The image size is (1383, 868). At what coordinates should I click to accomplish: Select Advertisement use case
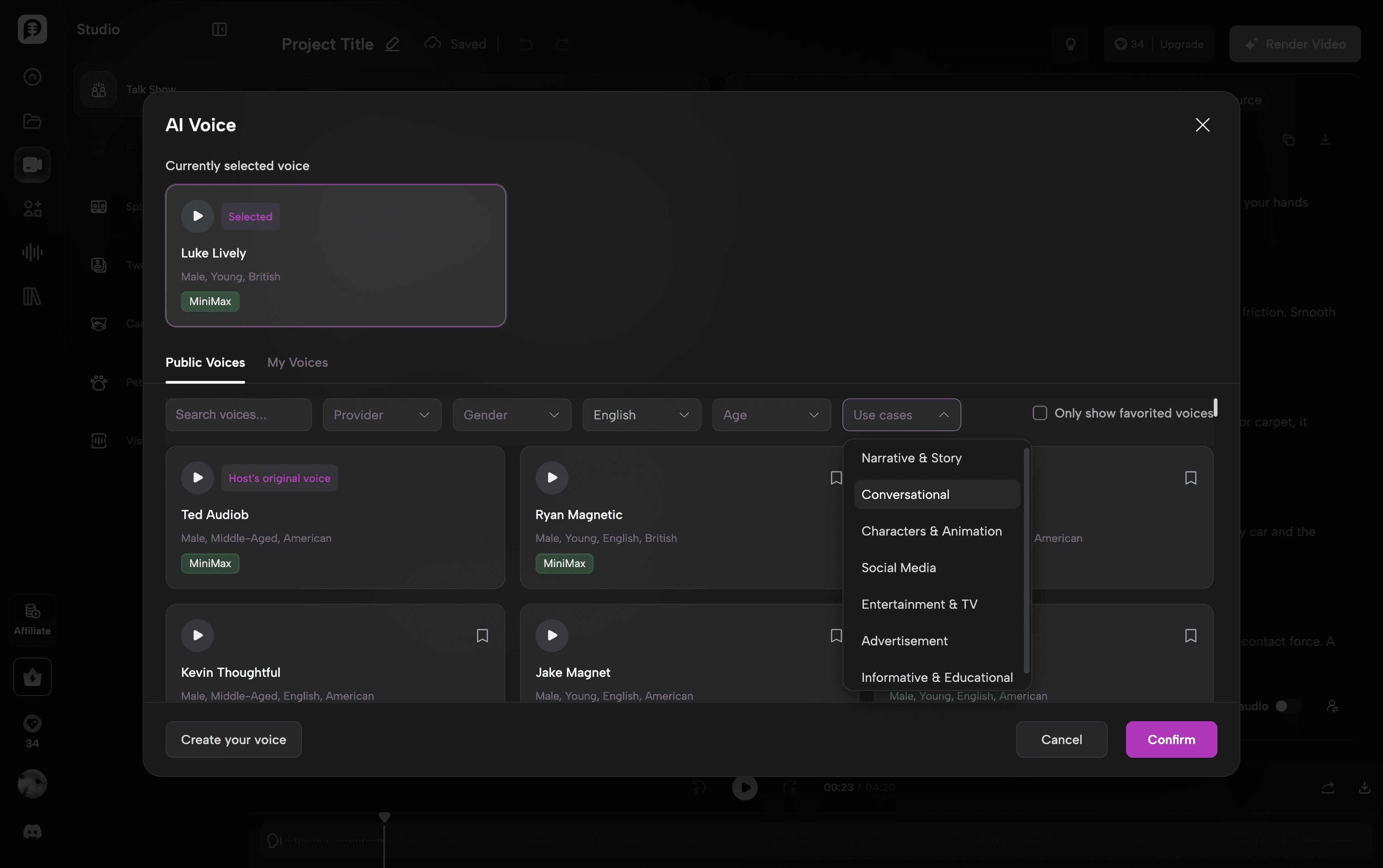point(936,641)
